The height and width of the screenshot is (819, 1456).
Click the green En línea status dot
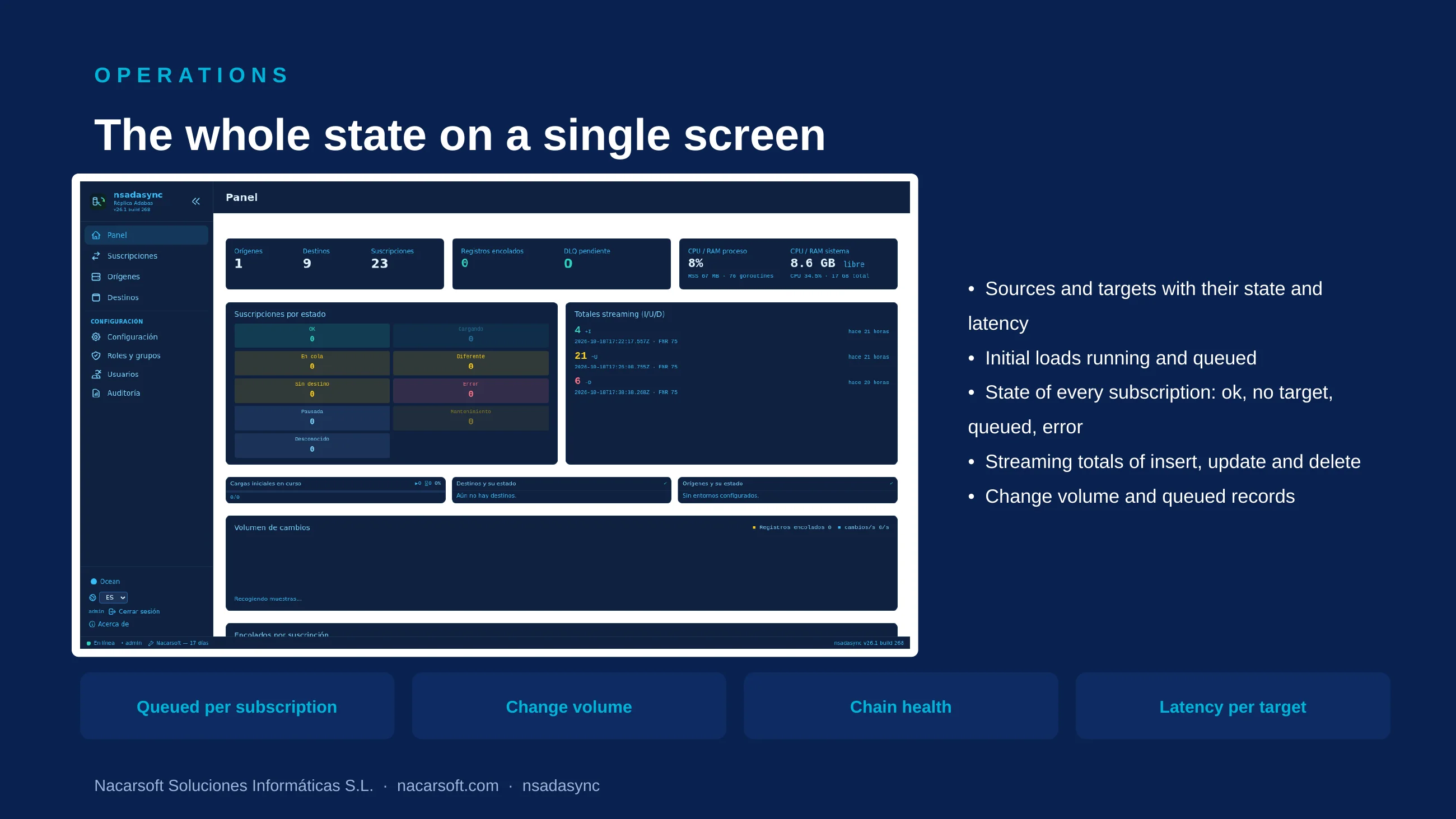[x=88, y=643]
